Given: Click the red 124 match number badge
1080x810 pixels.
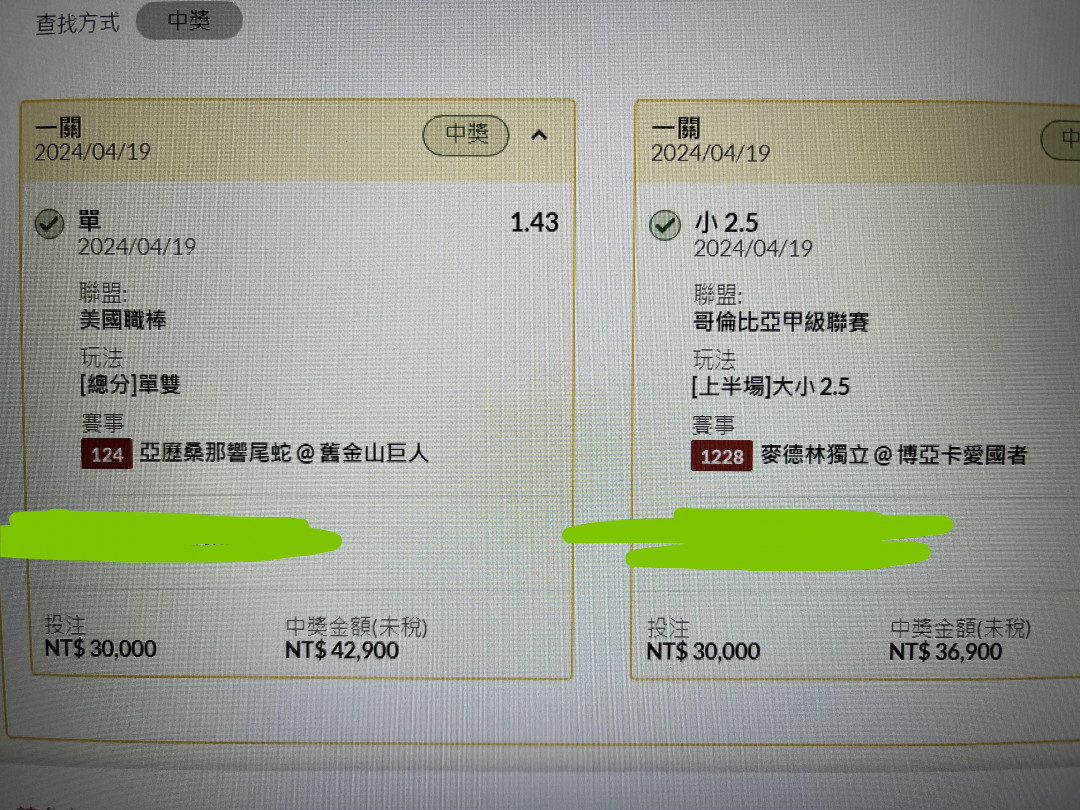Looking at the screenshot, I should pos(107,454).
